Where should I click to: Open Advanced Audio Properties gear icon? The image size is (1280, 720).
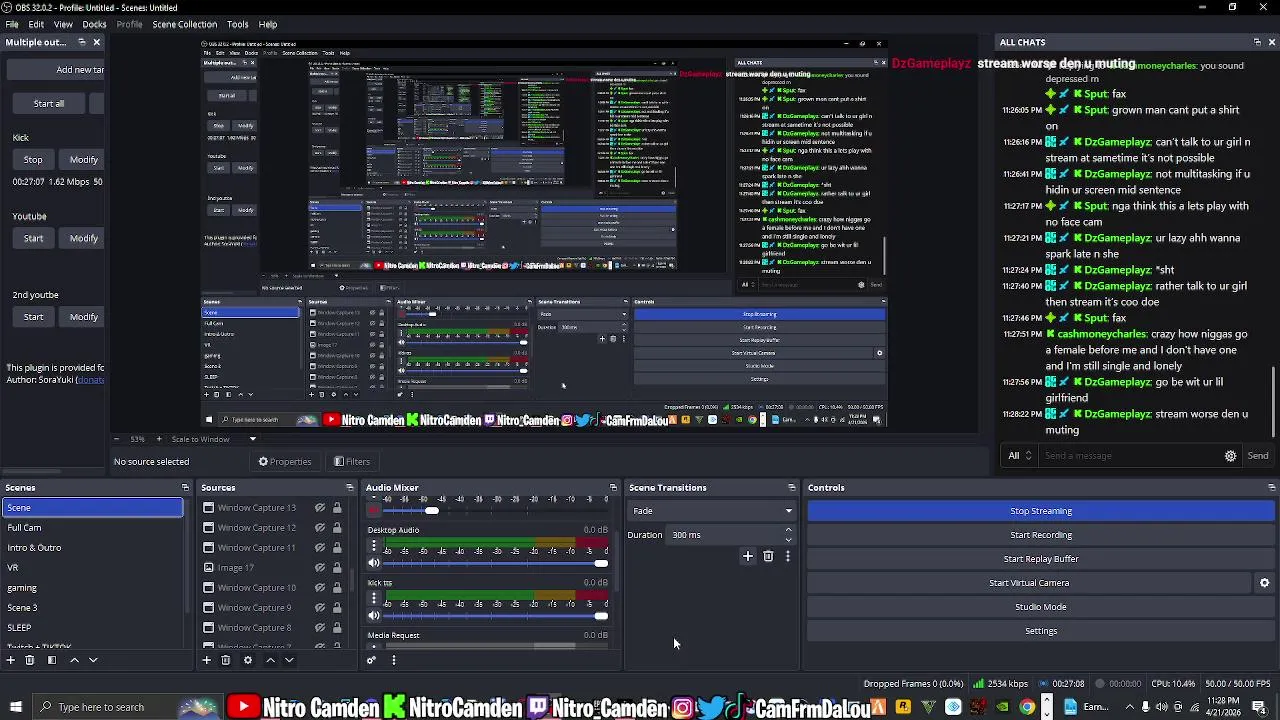(x=371, y=660)
